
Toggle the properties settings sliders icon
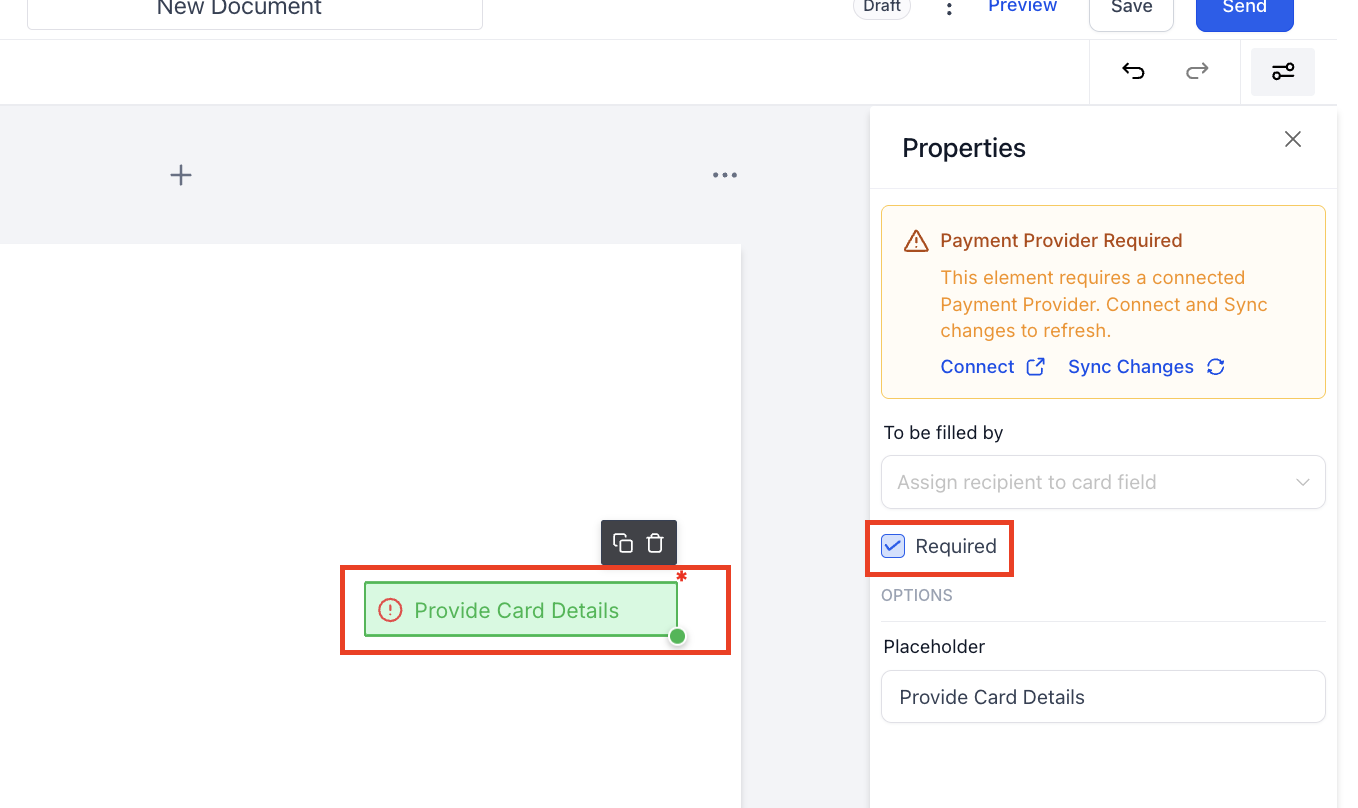1283,72
